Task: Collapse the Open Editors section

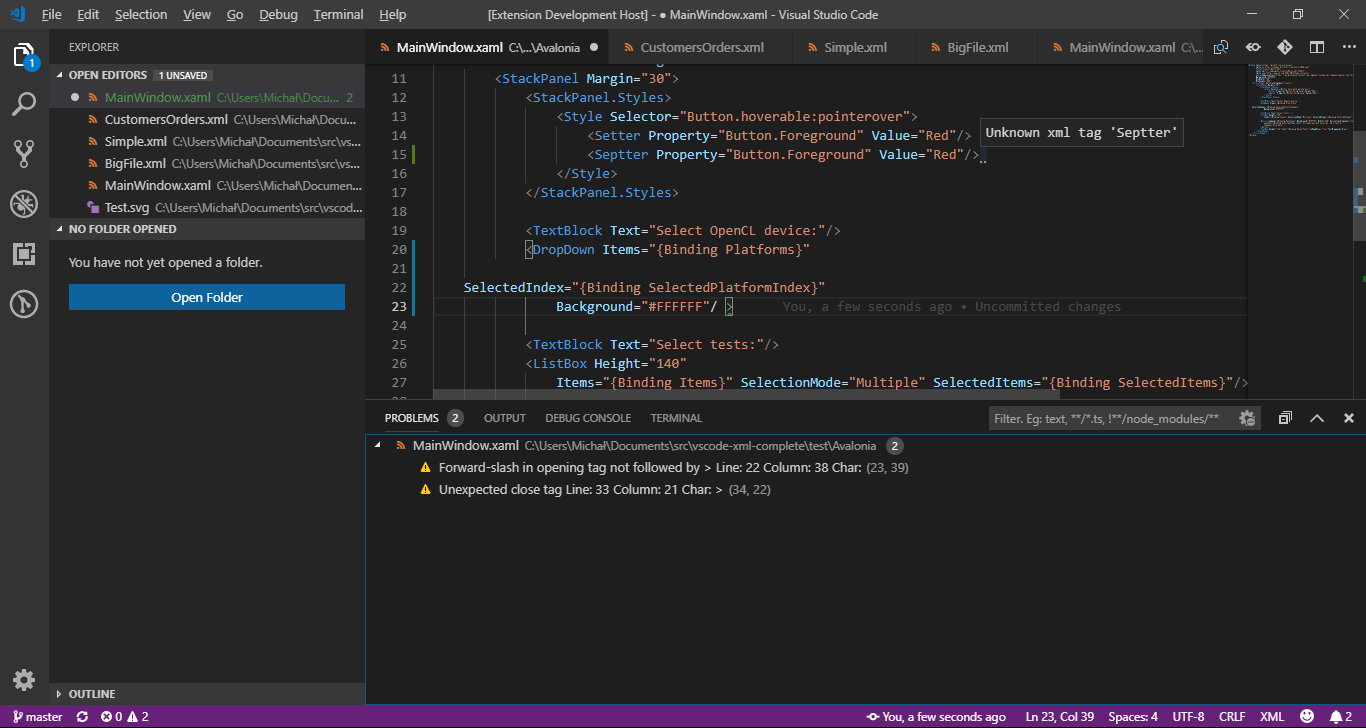Action: click(x=107, y=75)
